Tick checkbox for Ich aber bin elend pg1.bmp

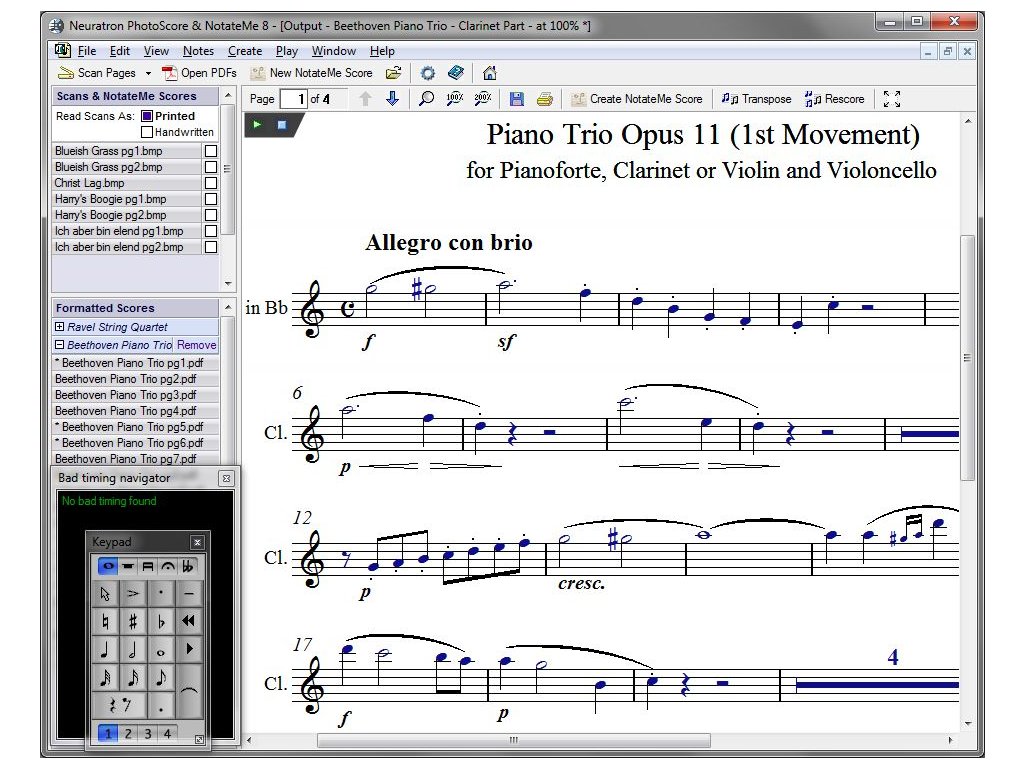point(211,231)
